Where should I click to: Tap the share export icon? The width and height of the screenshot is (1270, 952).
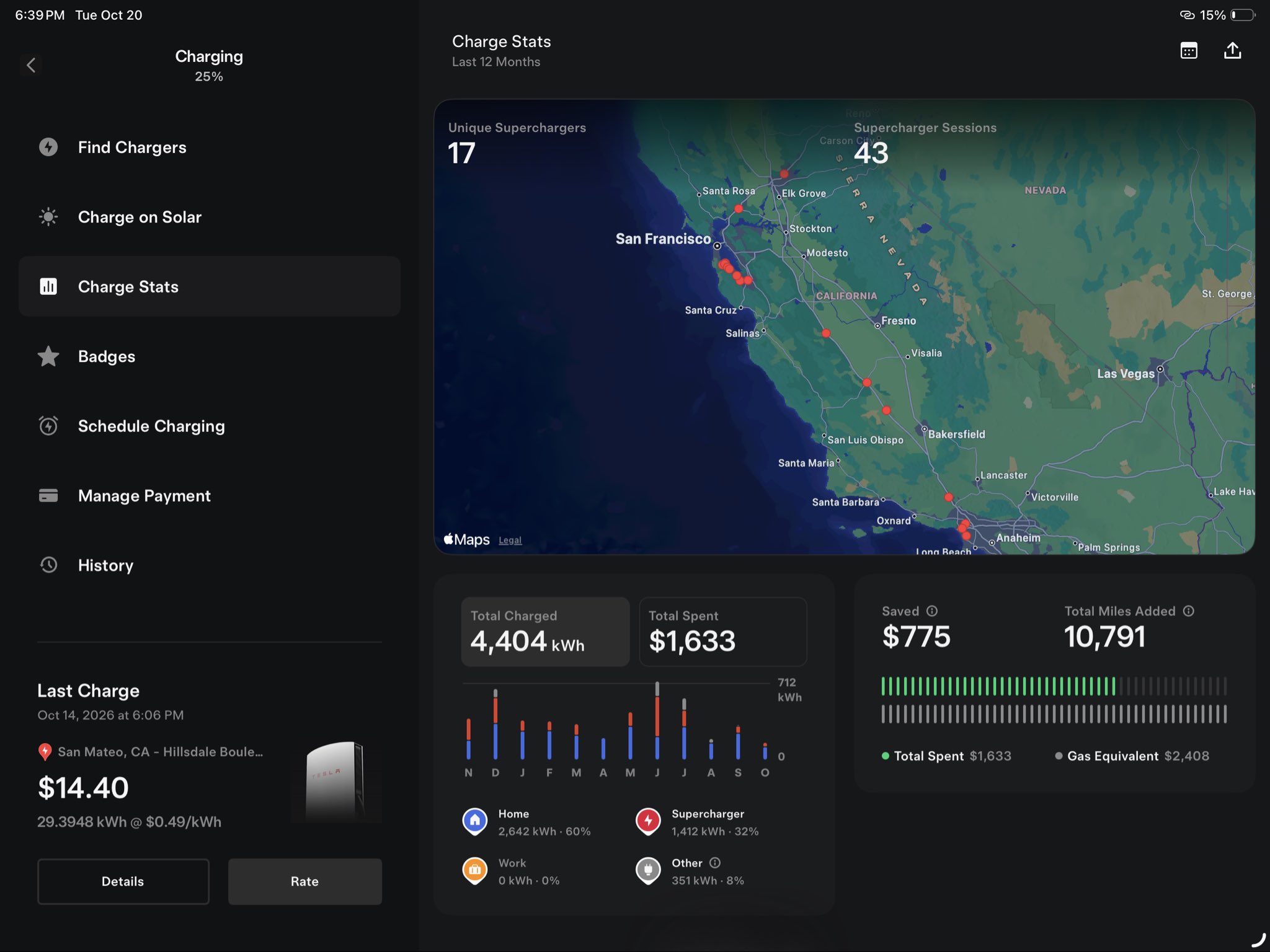pyautogui.click(x=1233, y=50)
